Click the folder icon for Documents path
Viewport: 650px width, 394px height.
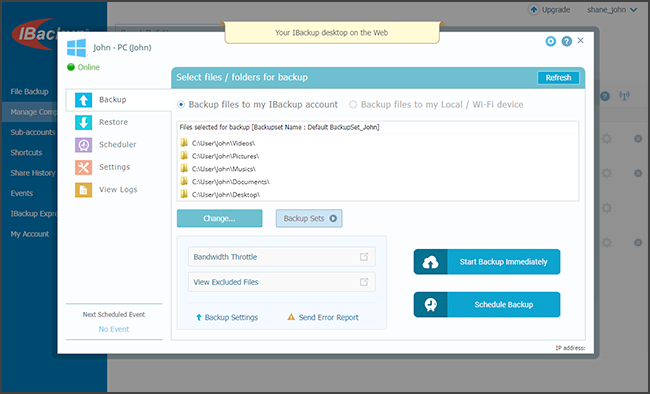pos(184,182)
